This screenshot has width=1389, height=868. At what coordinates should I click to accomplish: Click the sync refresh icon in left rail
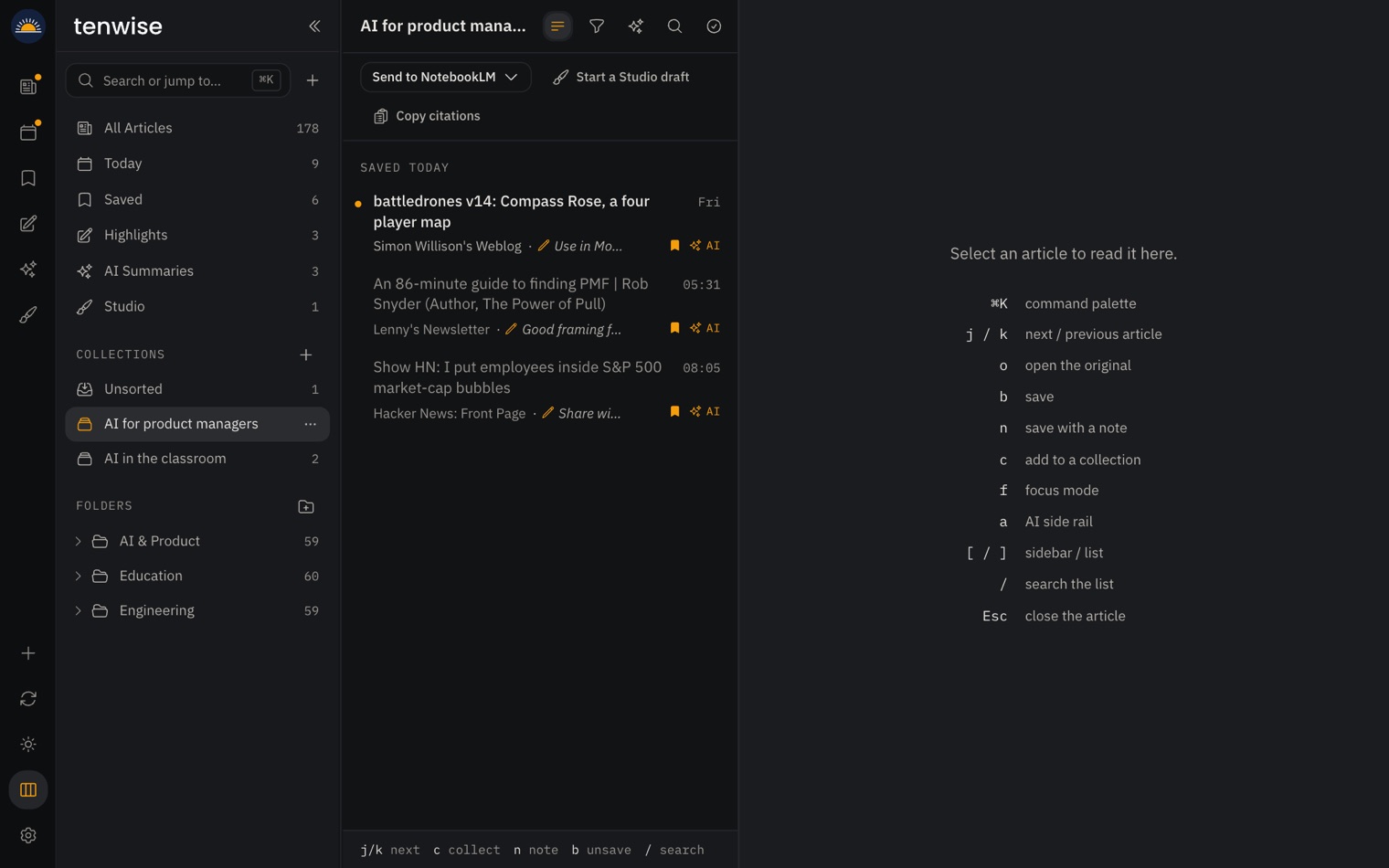click(28, 699)
